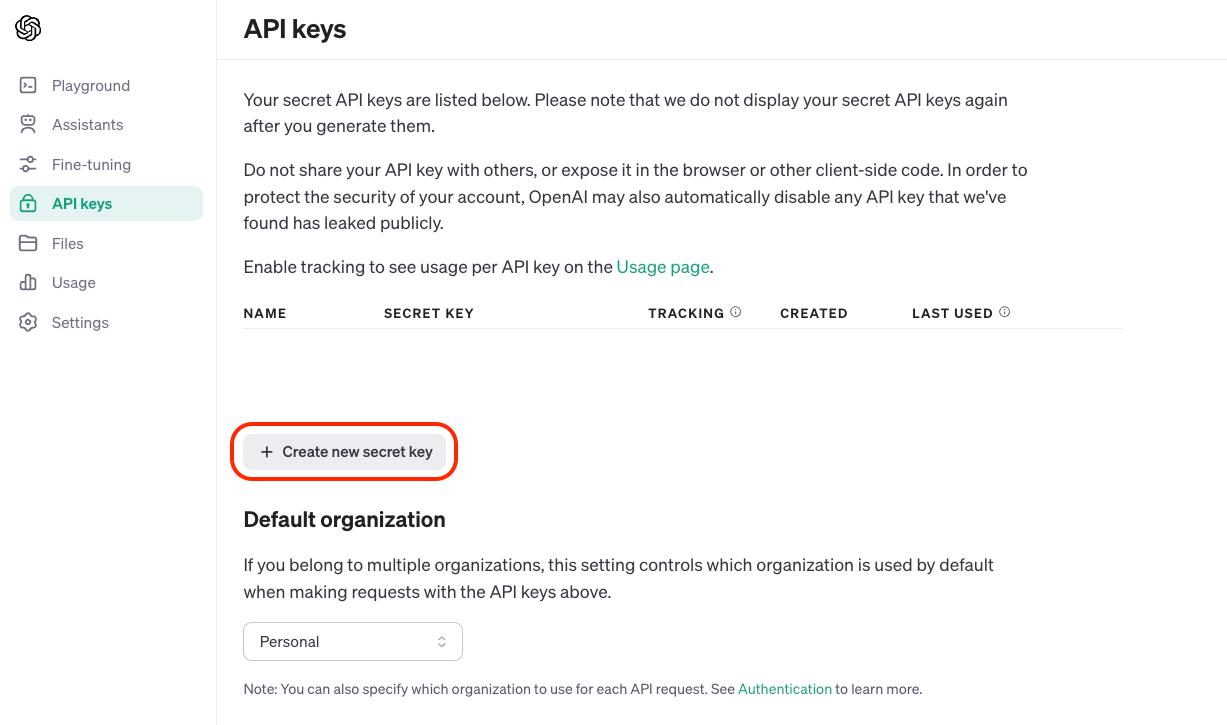Click the Tracking column info icon

click(736, 311)
